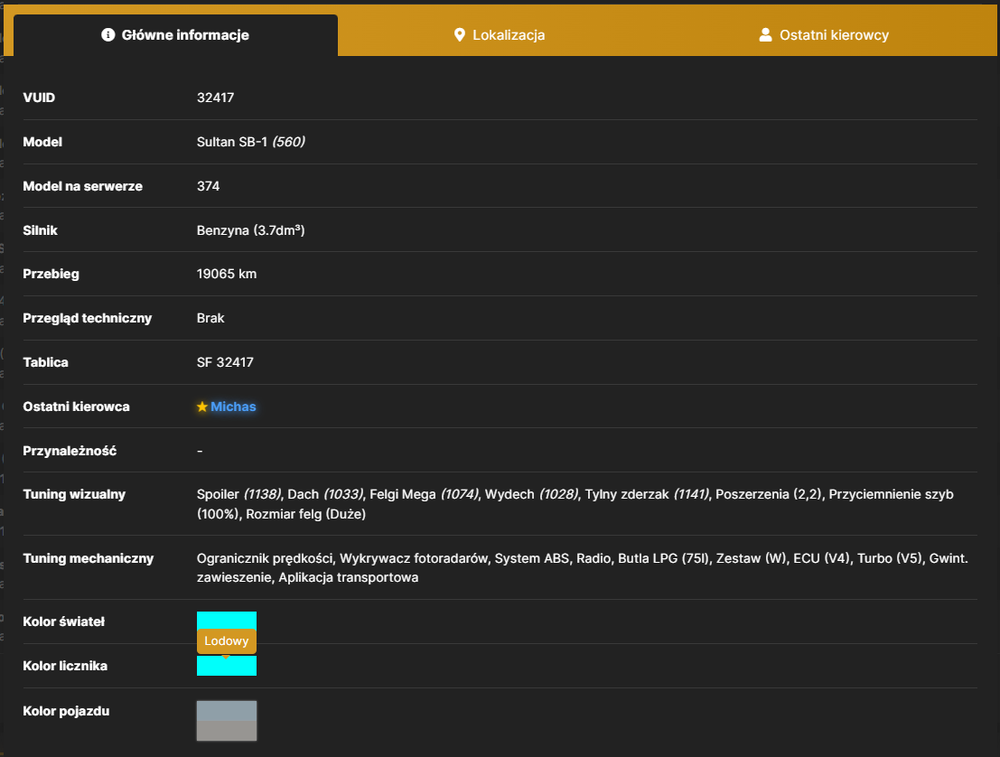Click the gold star next to Michas
The height and width of the screenshot is (757, 1000).
tap(202, 406)
